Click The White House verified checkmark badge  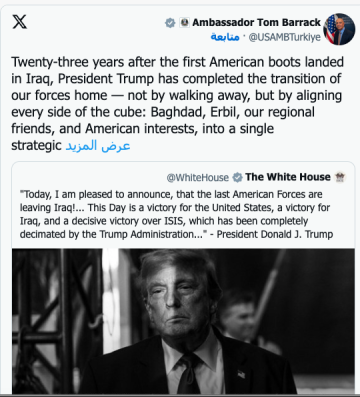coord(237,177)
